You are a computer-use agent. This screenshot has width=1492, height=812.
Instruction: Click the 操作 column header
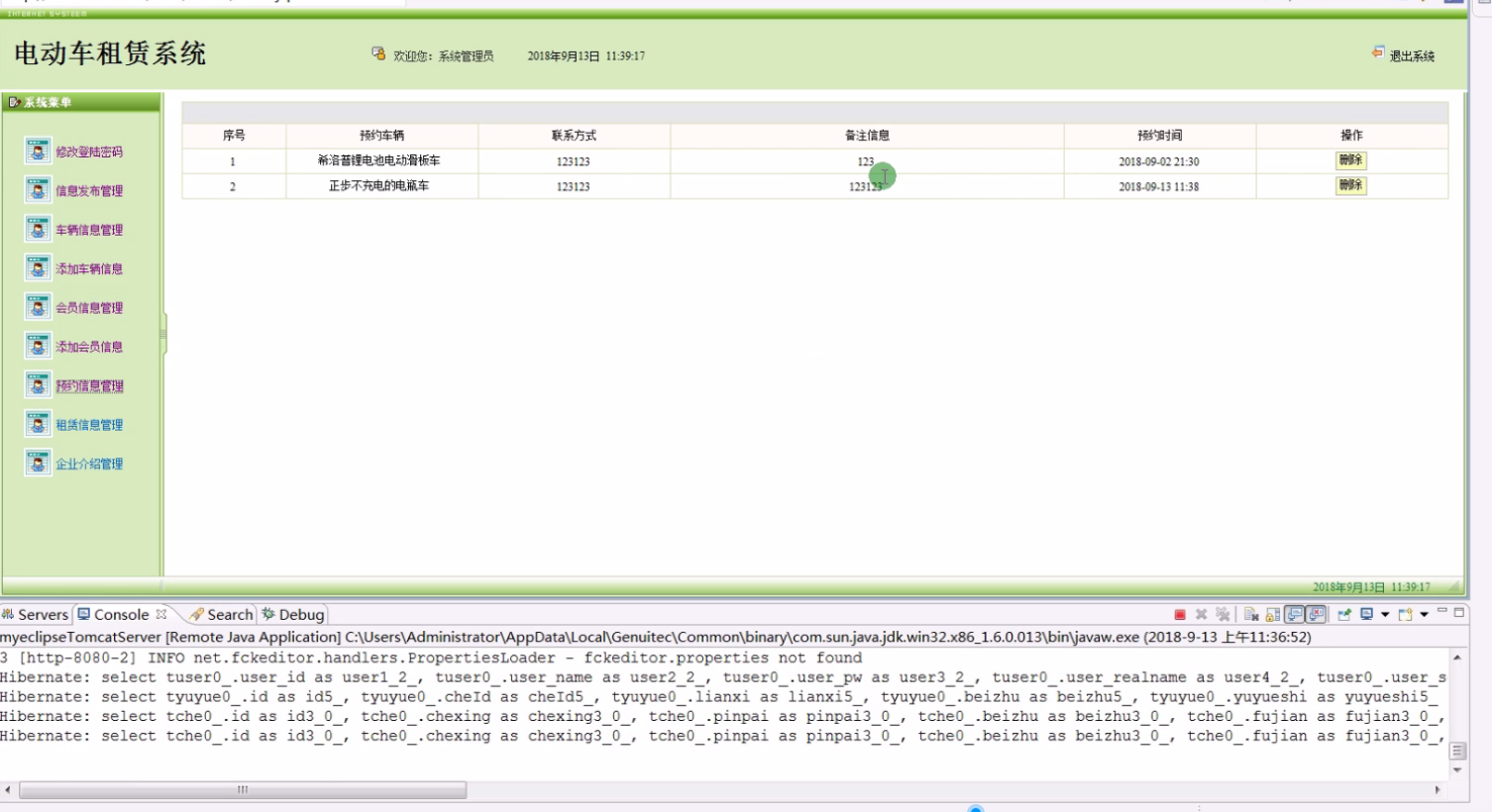pyautogui.click(x=1351, y=136)
